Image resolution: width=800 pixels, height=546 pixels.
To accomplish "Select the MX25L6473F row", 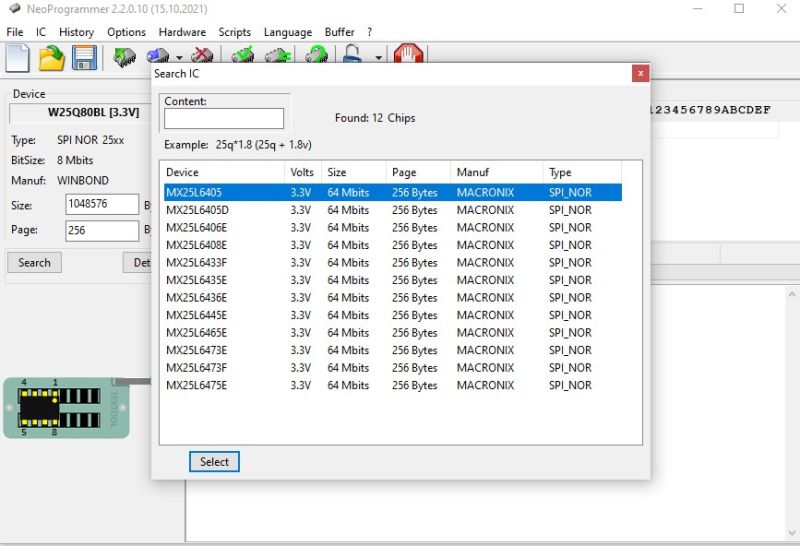I will pos(393,368).
